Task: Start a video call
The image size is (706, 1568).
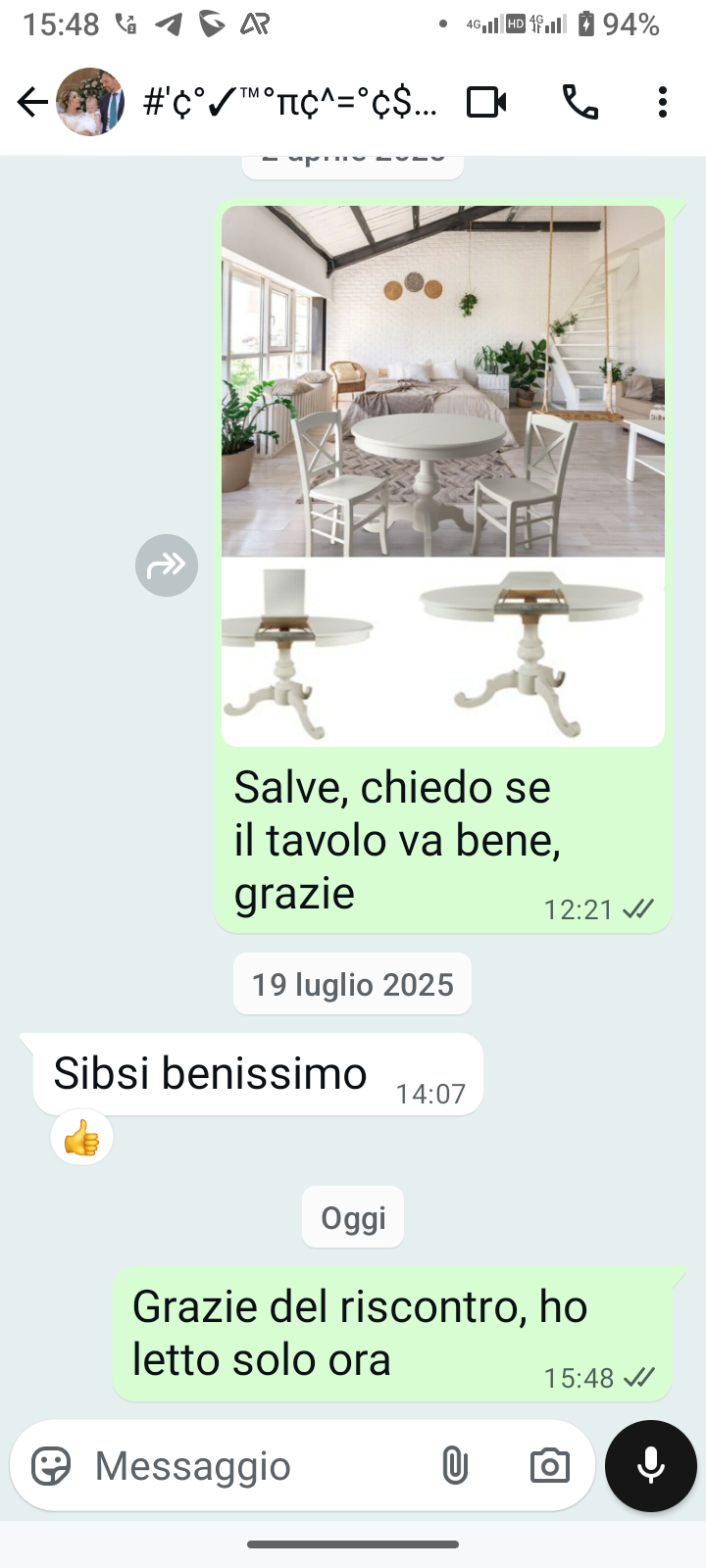Action: click(486, 102)
